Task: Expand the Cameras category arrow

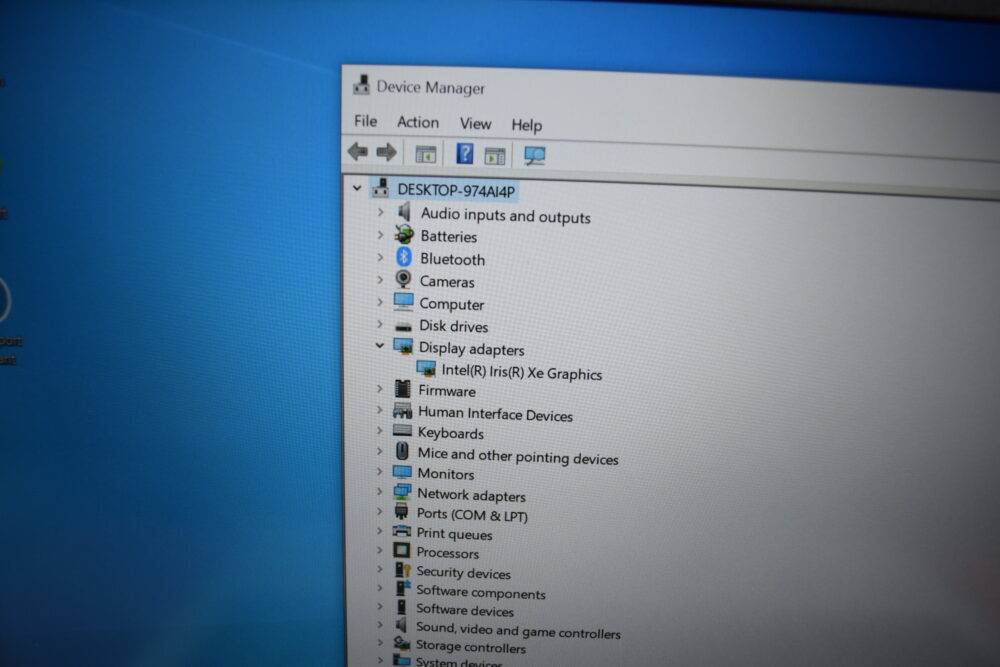Action: pos(380,279)
